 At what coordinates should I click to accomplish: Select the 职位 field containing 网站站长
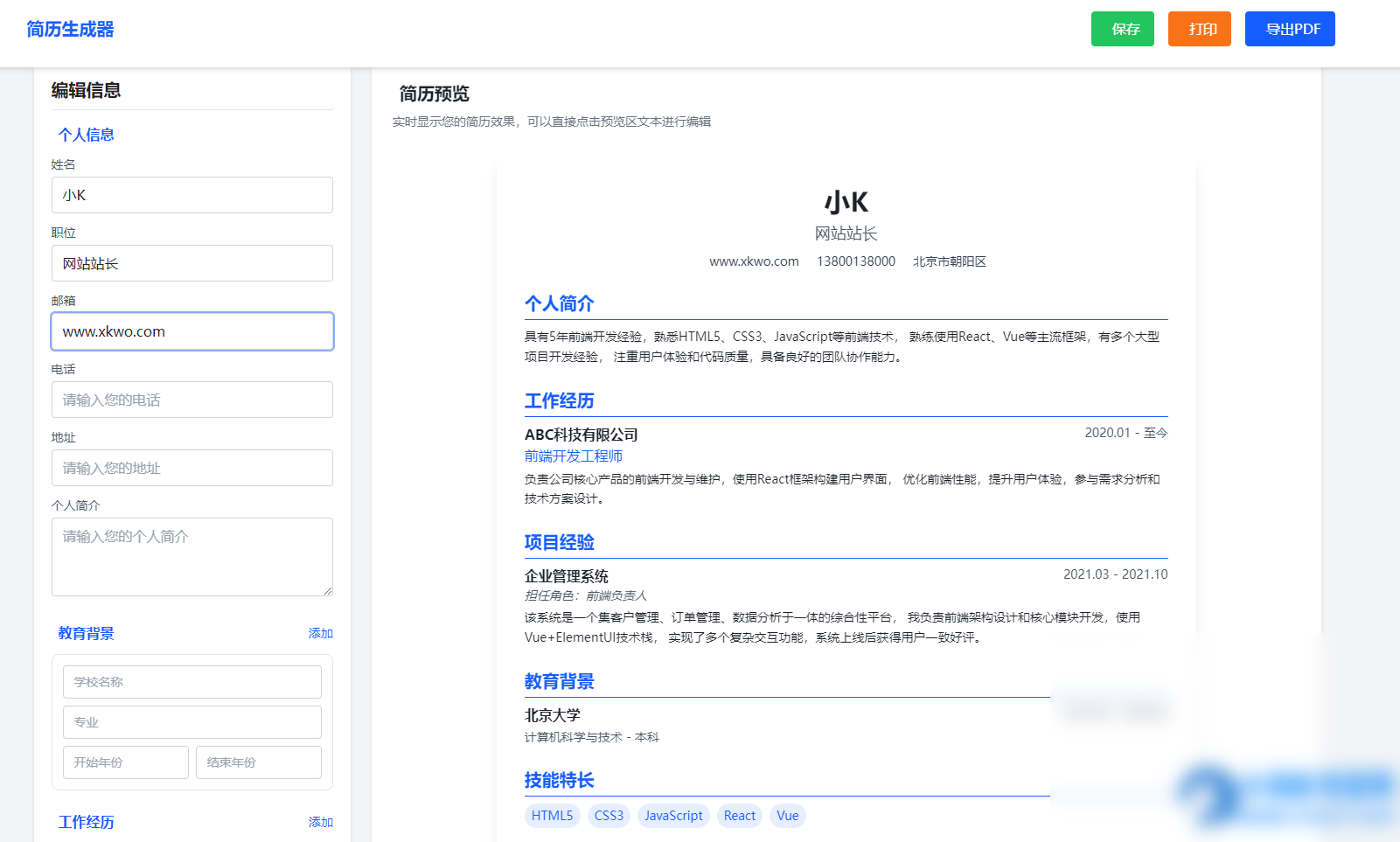pos(192,263)
